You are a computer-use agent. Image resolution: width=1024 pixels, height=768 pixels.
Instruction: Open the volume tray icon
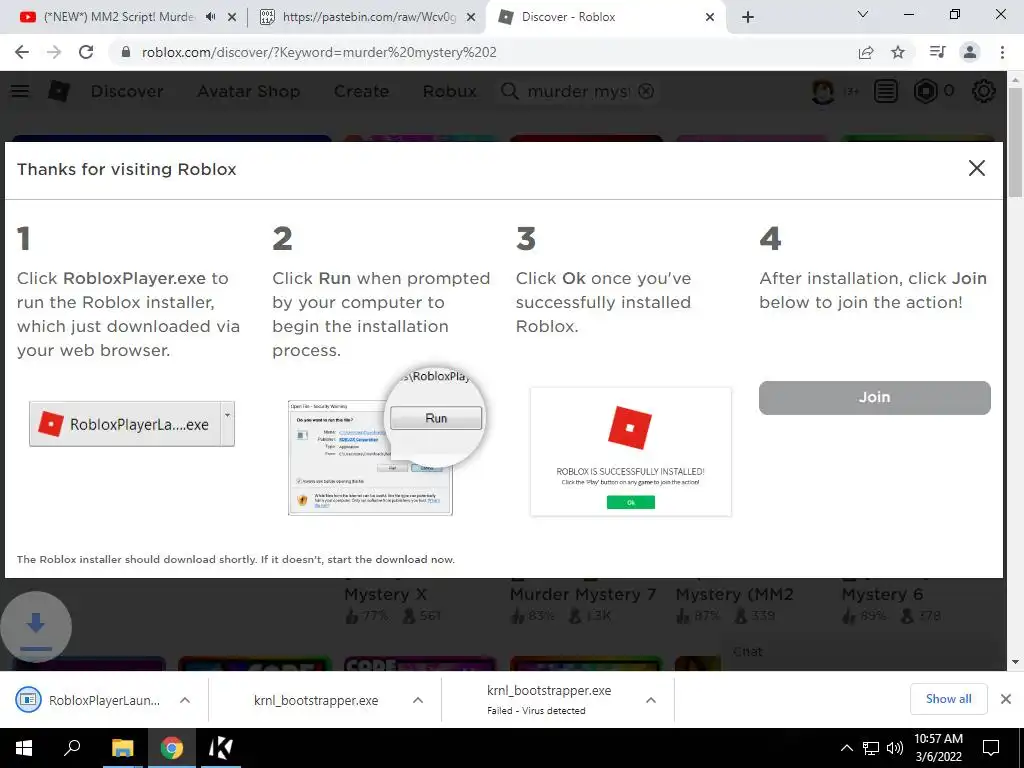[895, 748]
